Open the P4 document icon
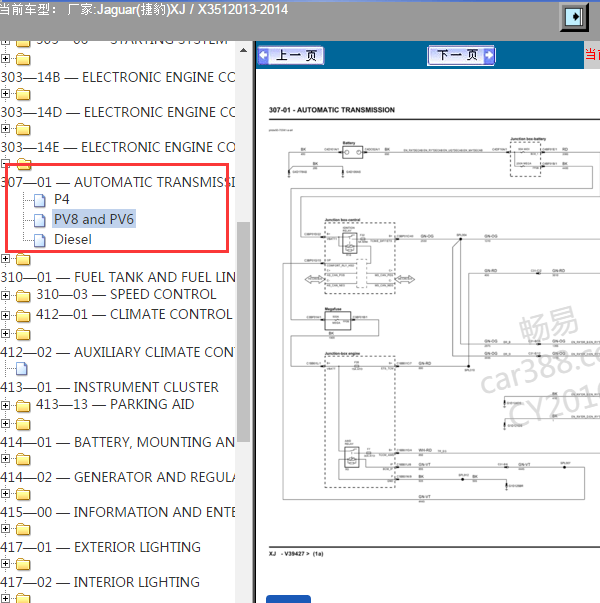 point(39,200)
